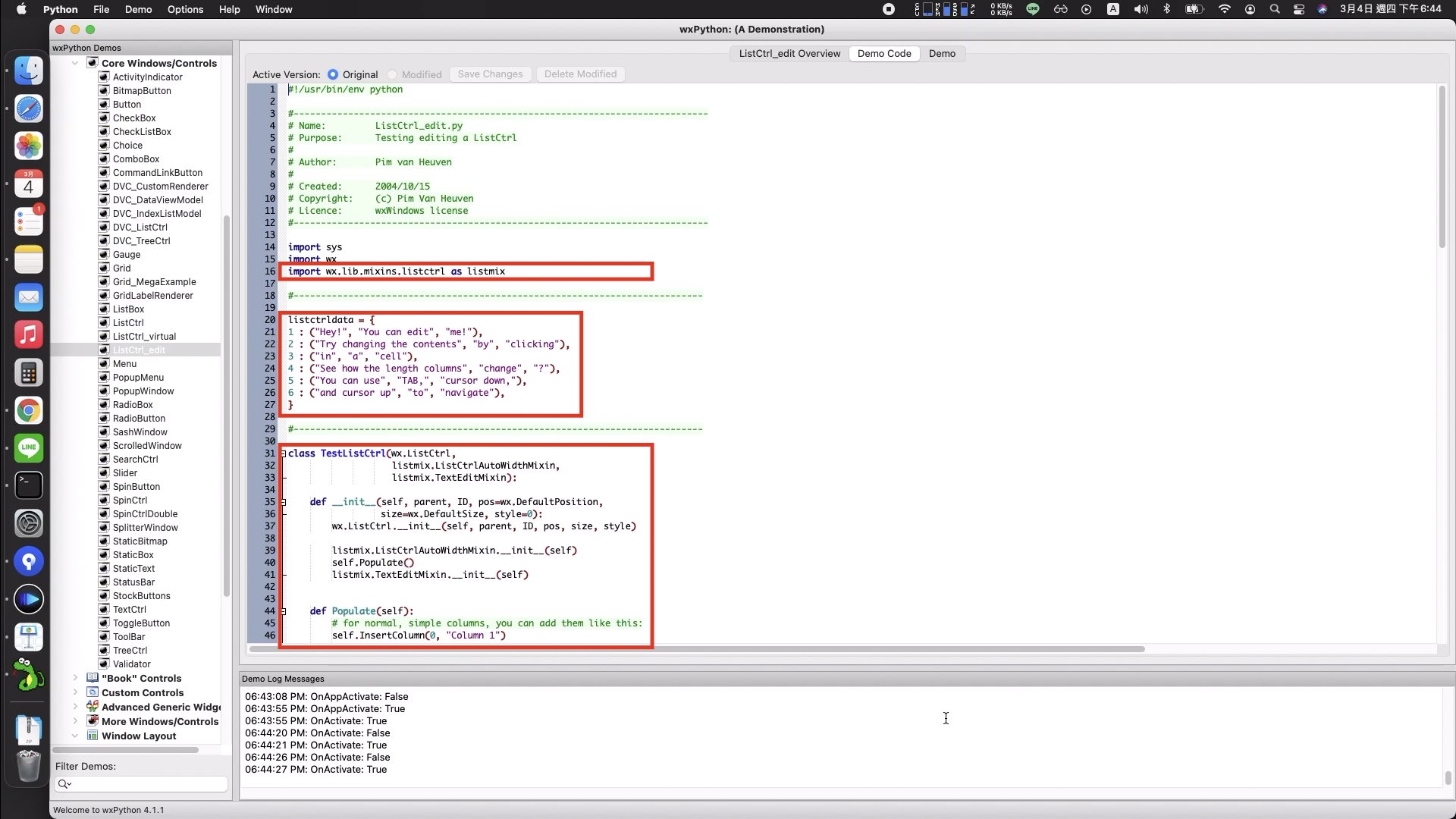Expand the Custom Controls tree node
This screenshot has width=1456, height=819.
pos(75,692)
